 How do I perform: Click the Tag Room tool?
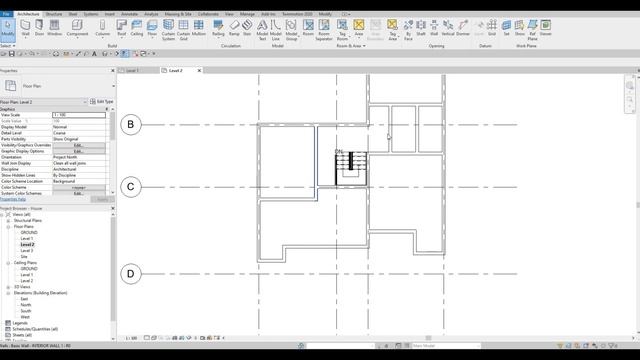[342, 30]
